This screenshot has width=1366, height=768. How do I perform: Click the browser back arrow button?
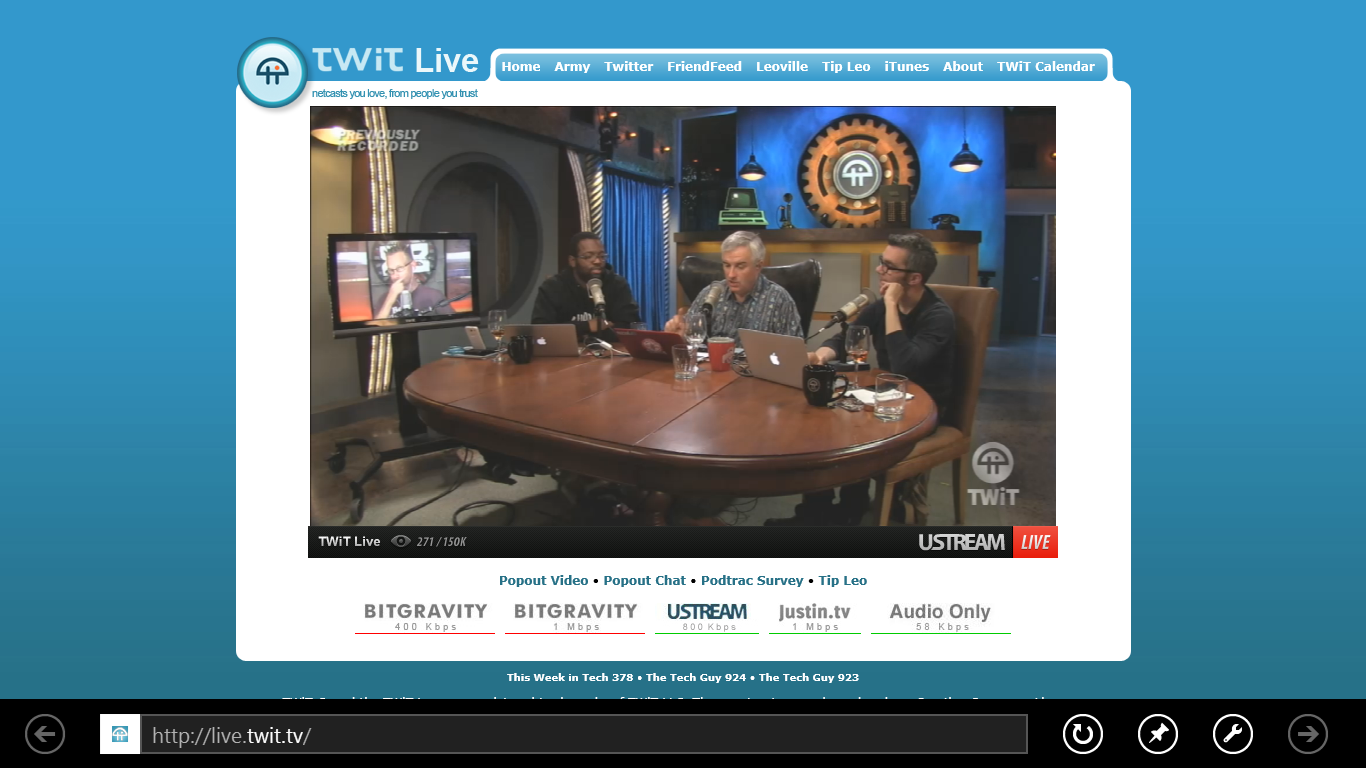tap(45, 734)
